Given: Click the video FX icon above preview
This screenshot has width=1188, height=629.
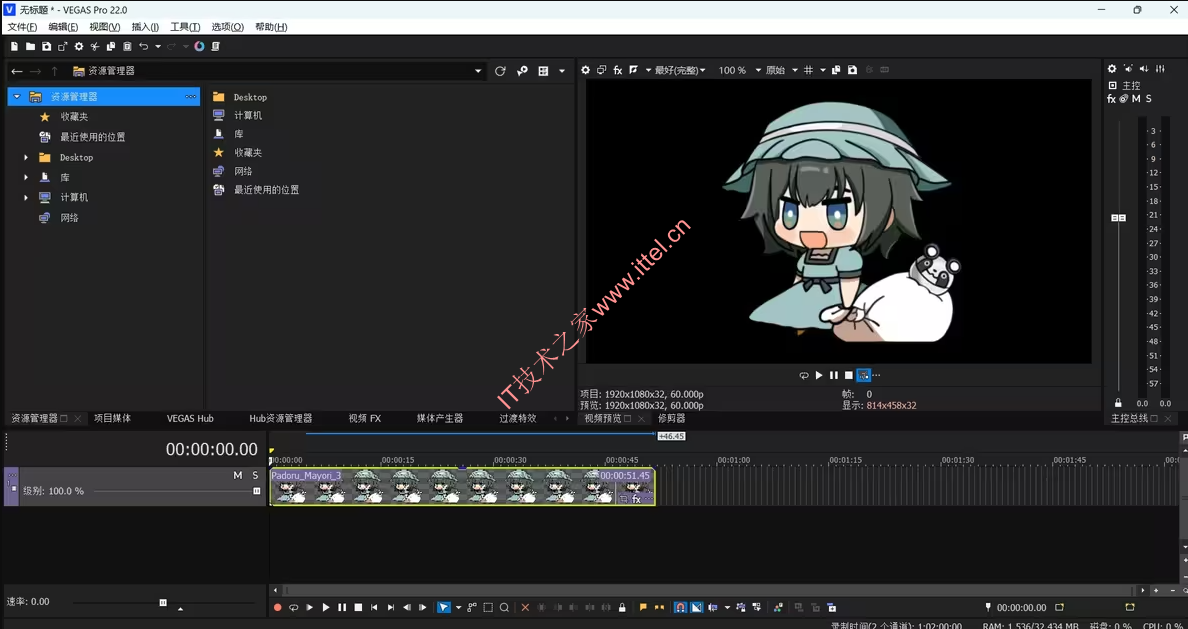Looking at the screenshot, I should 618,70.
